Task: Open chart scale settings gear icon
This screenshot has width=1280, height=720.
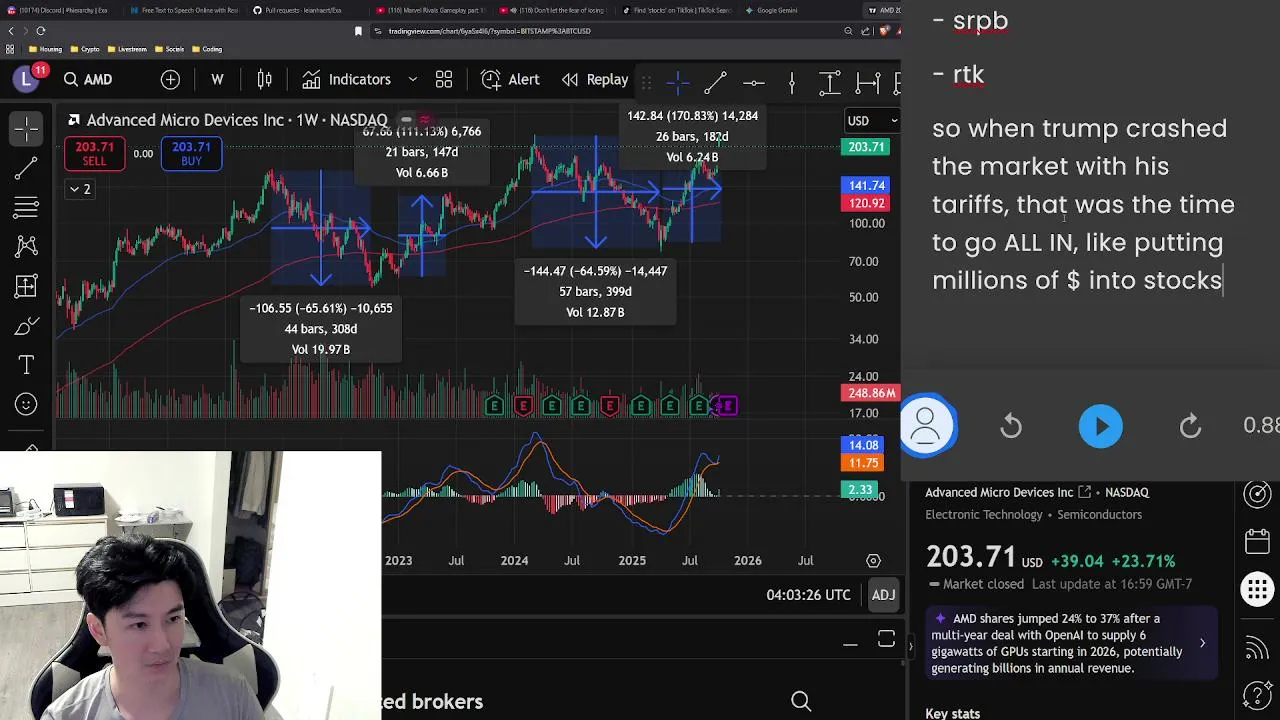Action: click(x=873, y=561)
